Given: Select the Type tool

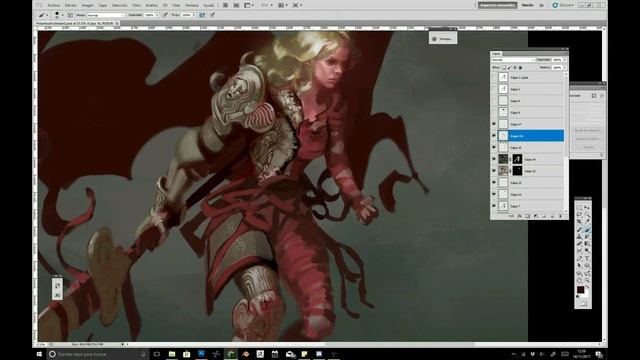Looking at the screenshot, I should [587, 259].
